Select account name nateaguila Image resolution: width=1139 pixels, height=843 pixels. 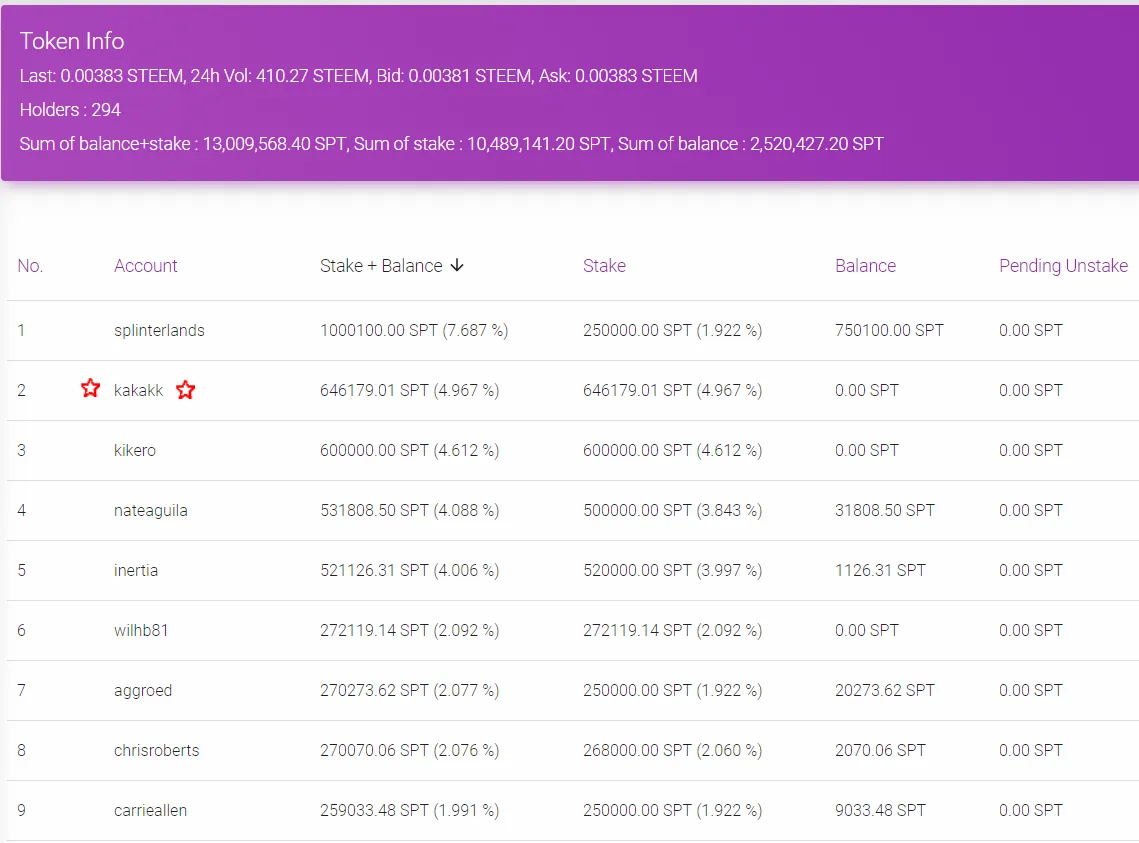(x=150, y=510)
